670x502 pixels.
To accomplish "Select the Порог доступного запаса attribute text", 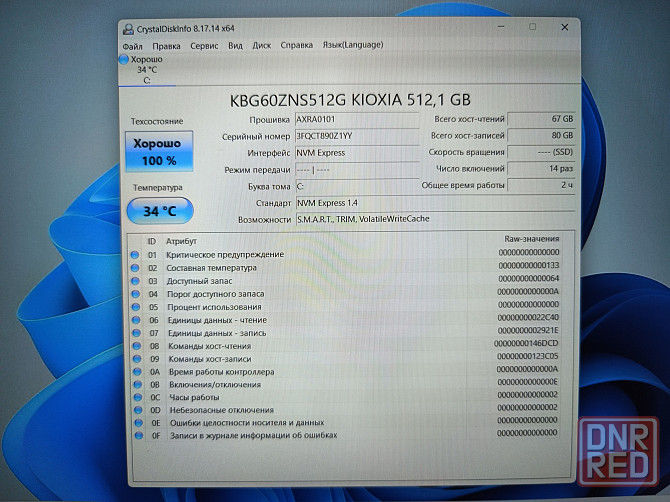I will tap(216, 294).
